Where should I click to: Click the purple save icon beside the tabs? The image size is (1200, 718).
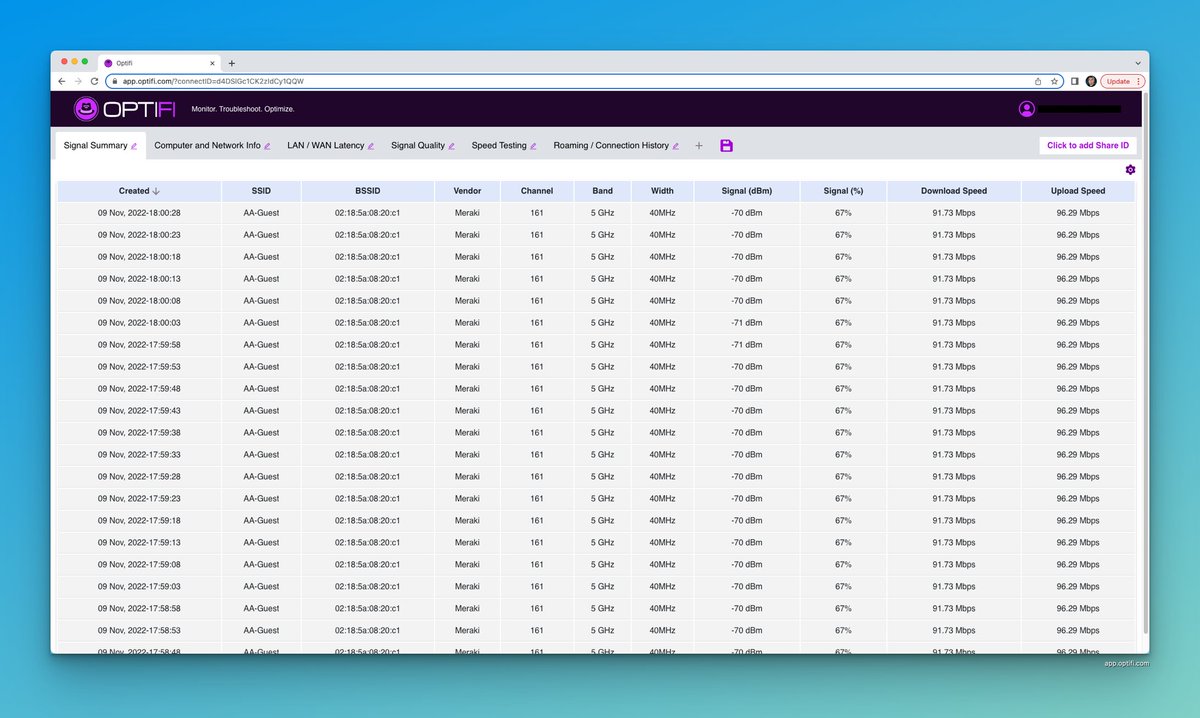[726, 146]
